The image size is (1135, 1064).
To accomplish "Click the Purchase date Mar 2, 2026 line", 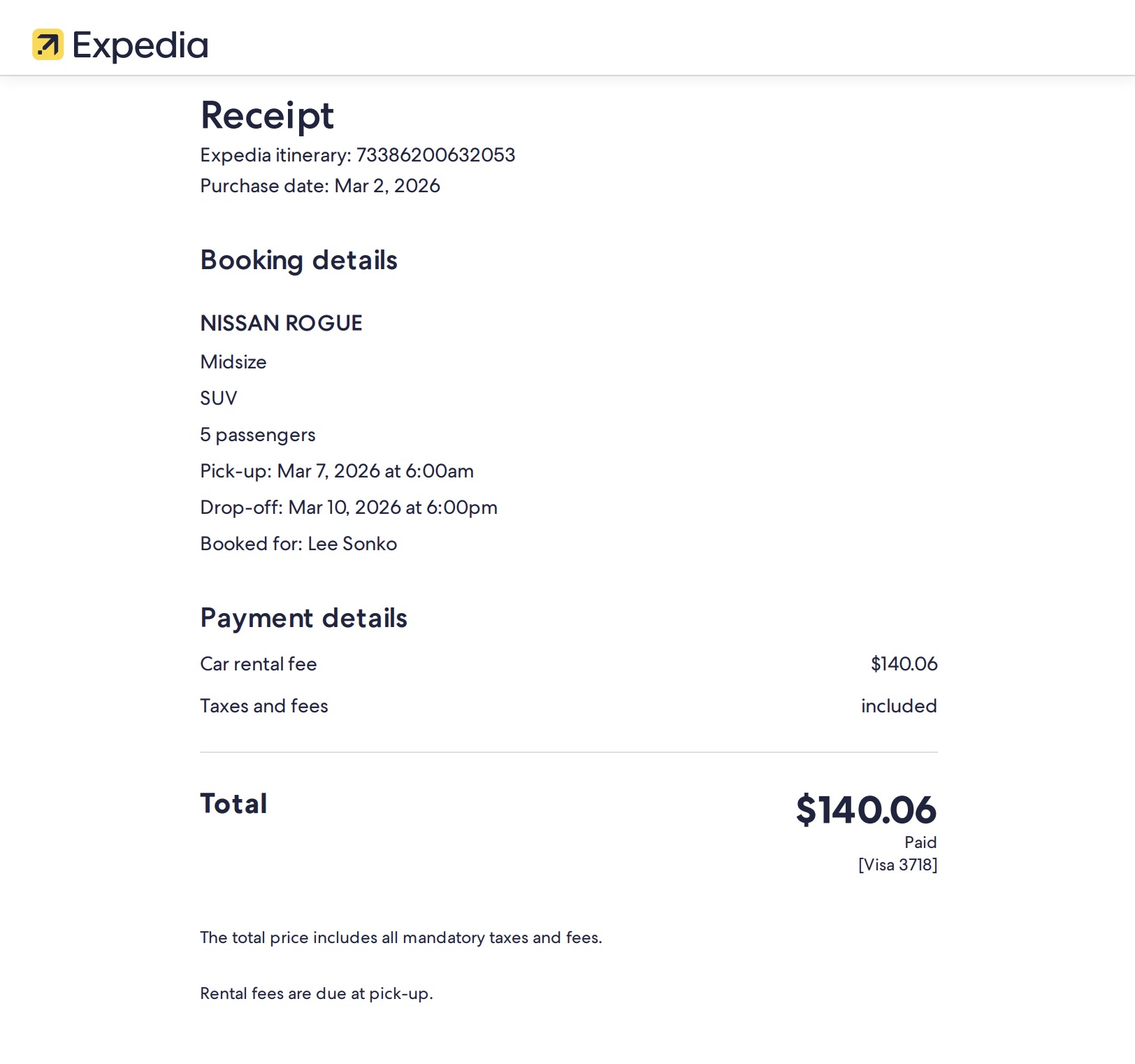I will click(x=320, y=186).
